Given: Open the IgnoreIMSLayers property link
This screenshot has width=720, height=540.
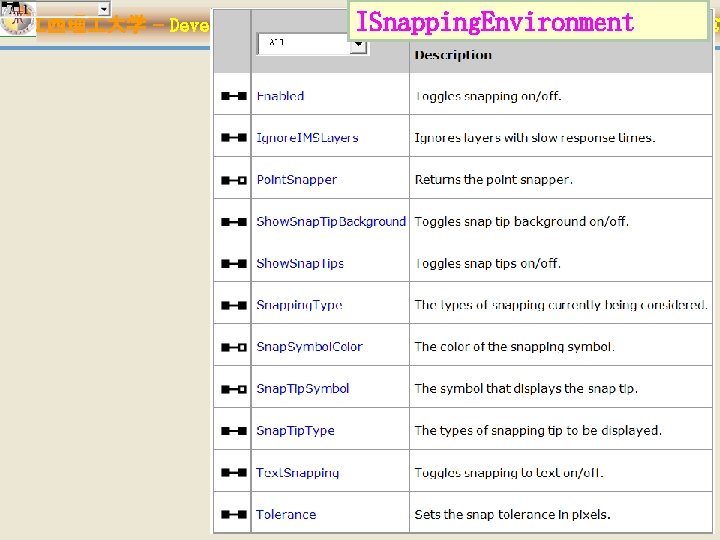Looking at the screenshot, I should [x=307, y=138].
